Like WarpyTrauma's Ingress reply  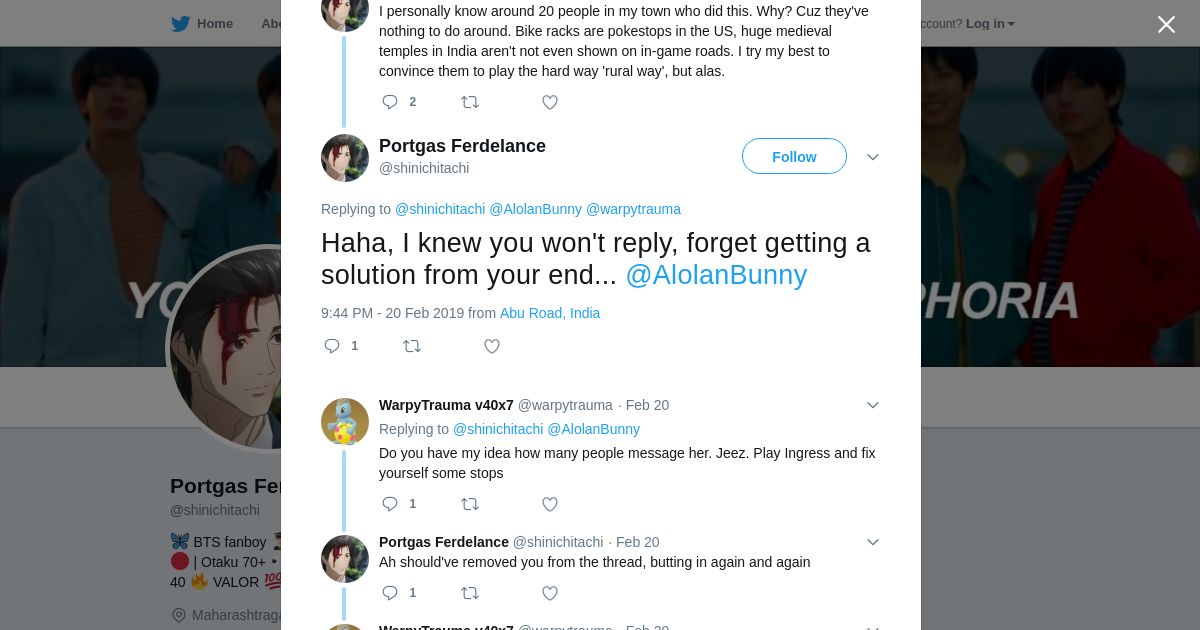click(x=549, y=504)
